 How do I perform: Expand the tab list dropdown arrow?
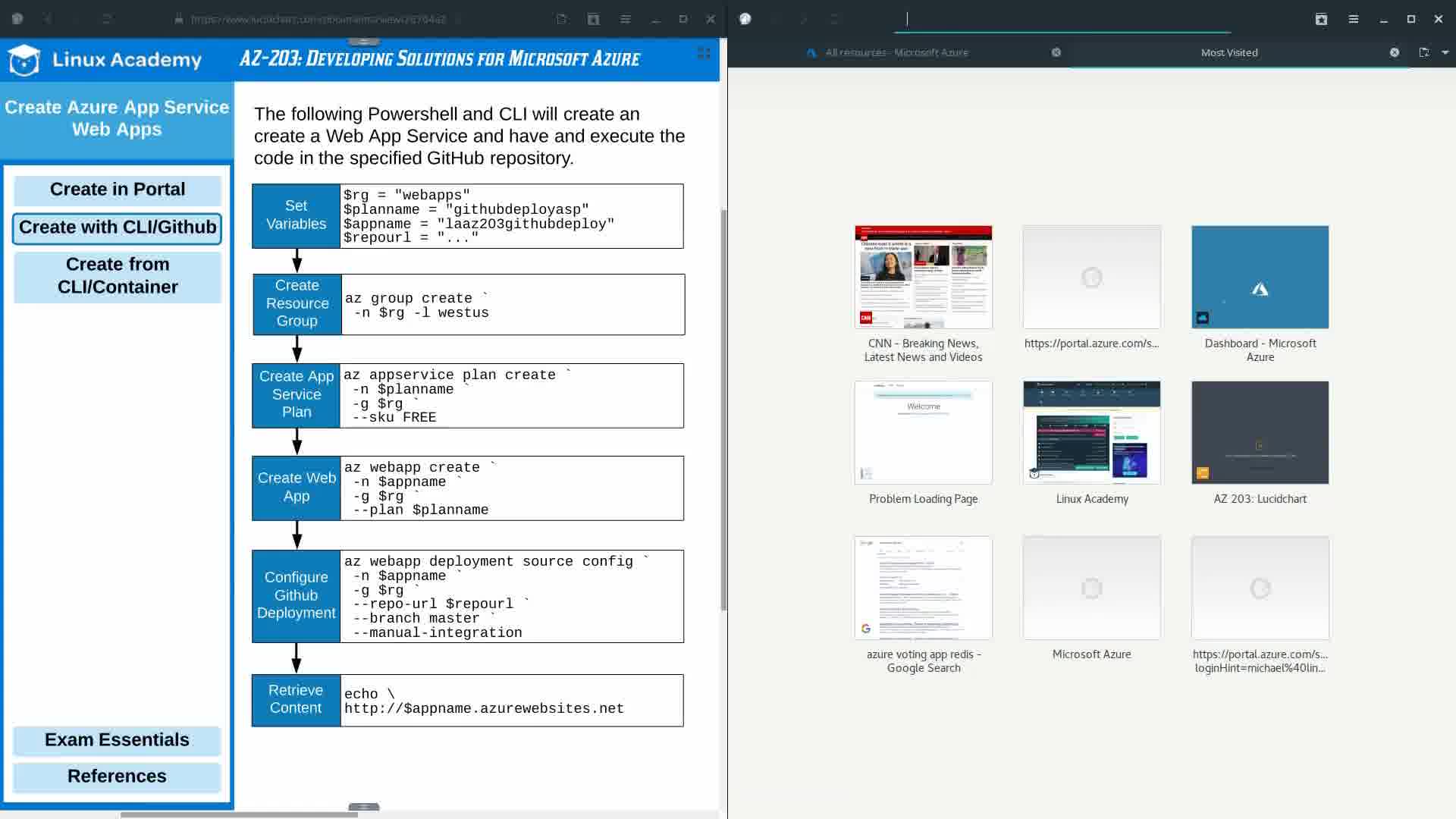(x=1445, y=52)
